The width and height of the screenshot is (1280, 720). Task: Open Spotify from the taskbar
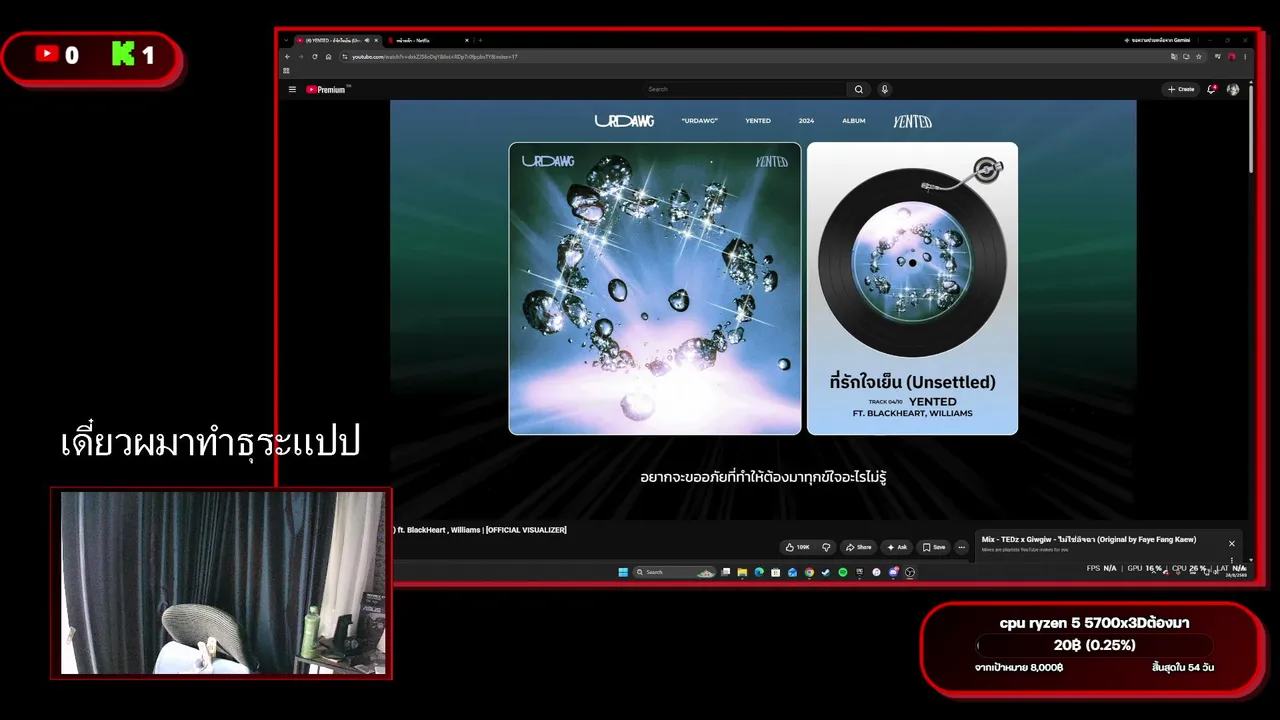842,572
